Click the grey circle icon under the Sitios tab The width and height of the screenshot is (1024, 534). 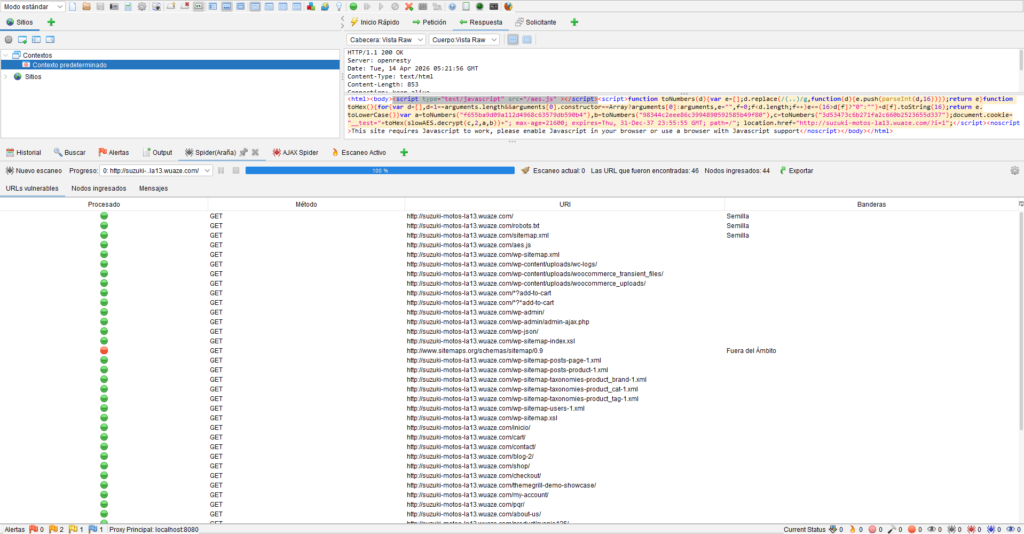click(8, 40)
